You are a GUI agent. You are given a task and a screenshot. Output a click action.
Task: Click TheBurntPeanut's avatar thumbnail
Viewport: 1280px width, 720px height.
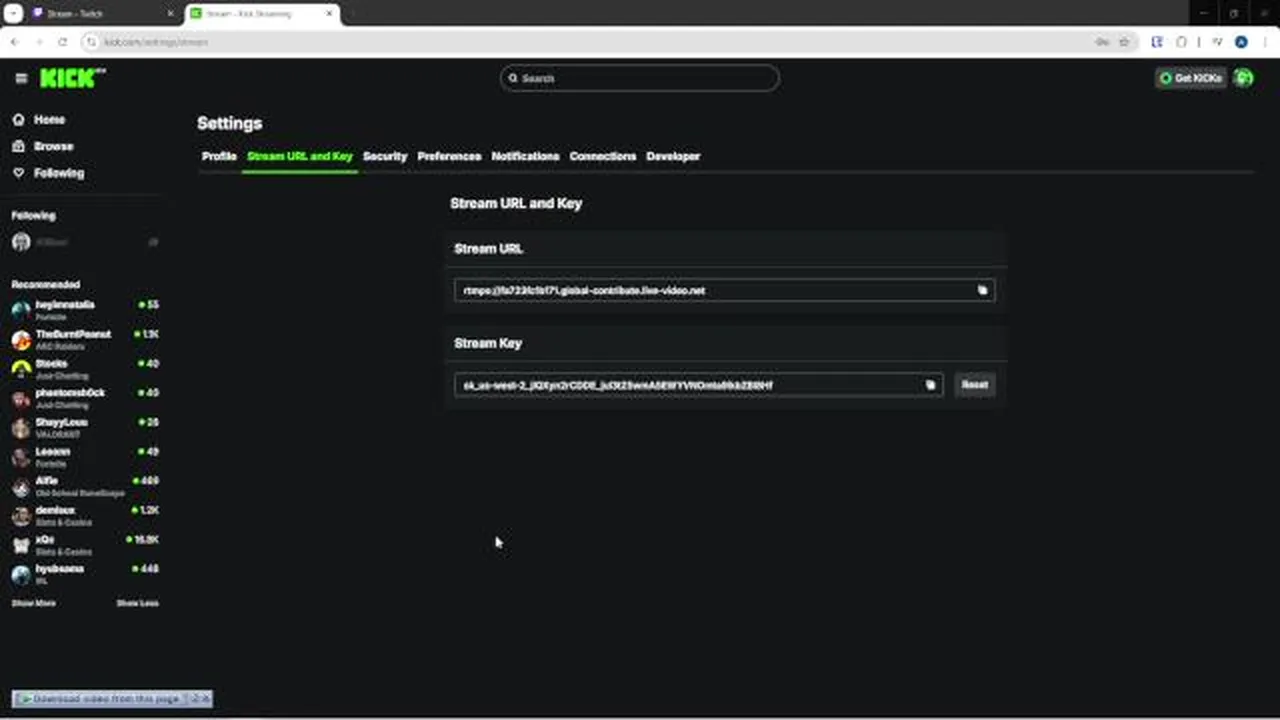point(21,339)
